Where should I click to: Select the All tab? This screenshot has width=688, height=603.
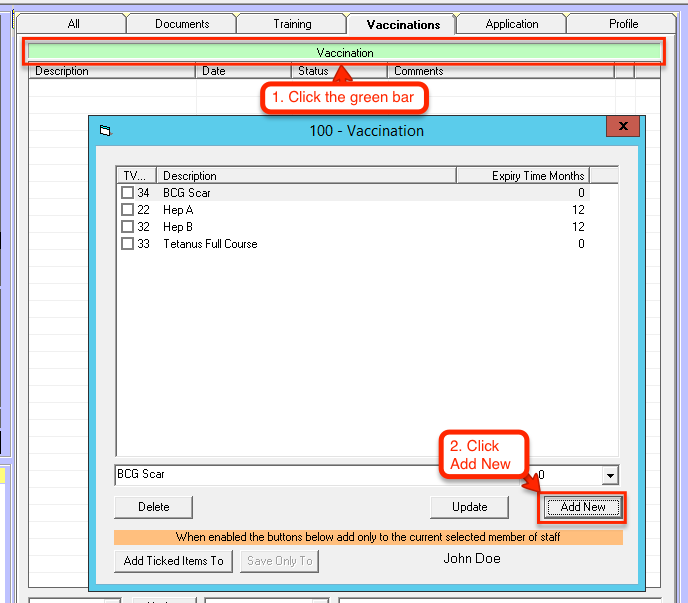74,24
